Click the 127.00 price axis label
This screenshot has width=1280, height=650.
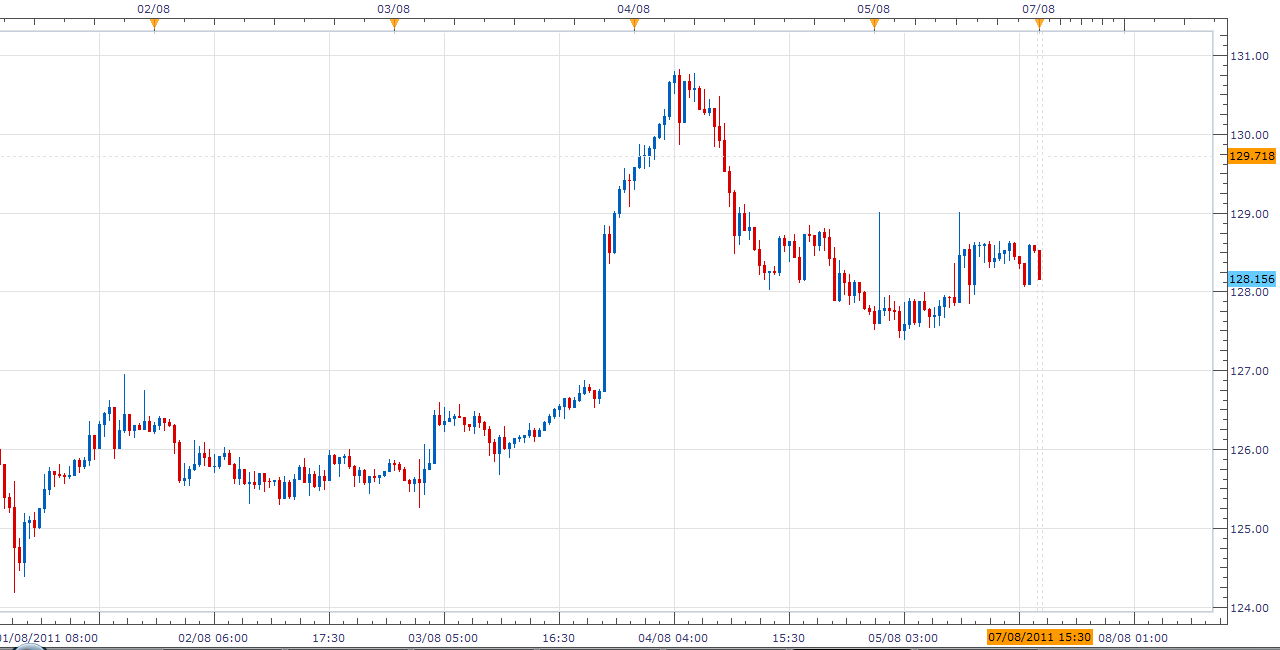[1249, 371]
